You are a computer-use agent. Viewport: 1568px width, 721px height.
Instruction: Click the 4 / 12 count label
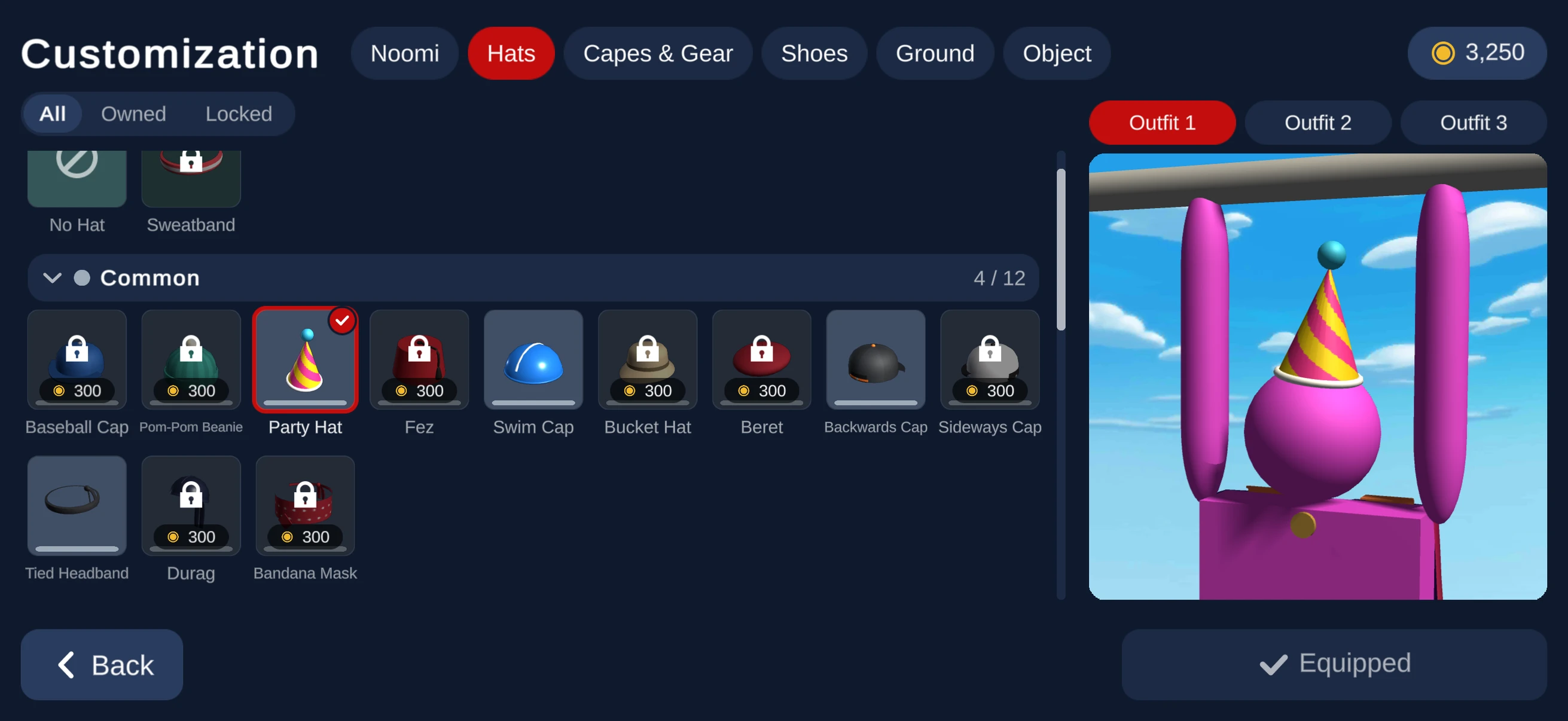[x=999, y=278]
